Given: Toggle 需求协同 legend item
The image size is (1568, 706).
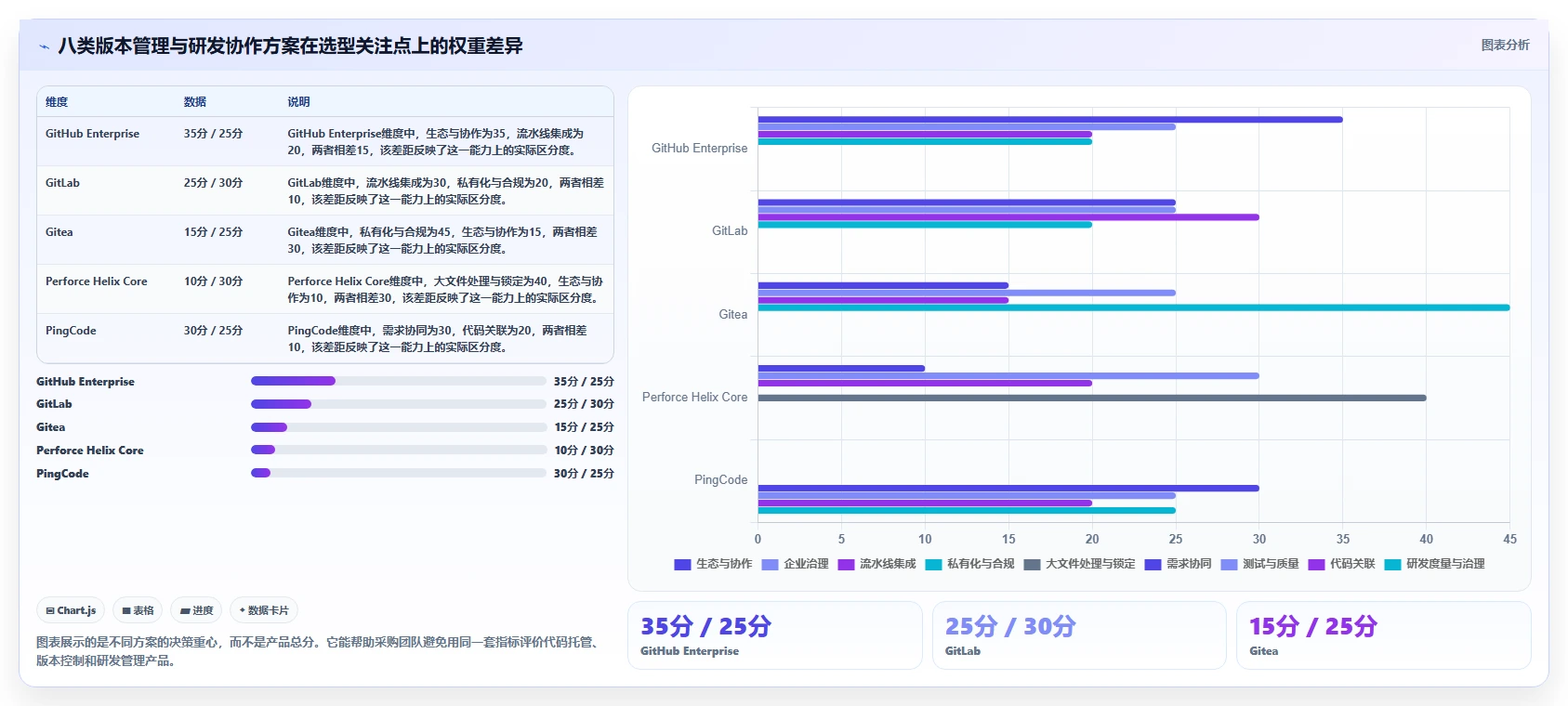Looking at the screenshot, I should pos(1178,564).
